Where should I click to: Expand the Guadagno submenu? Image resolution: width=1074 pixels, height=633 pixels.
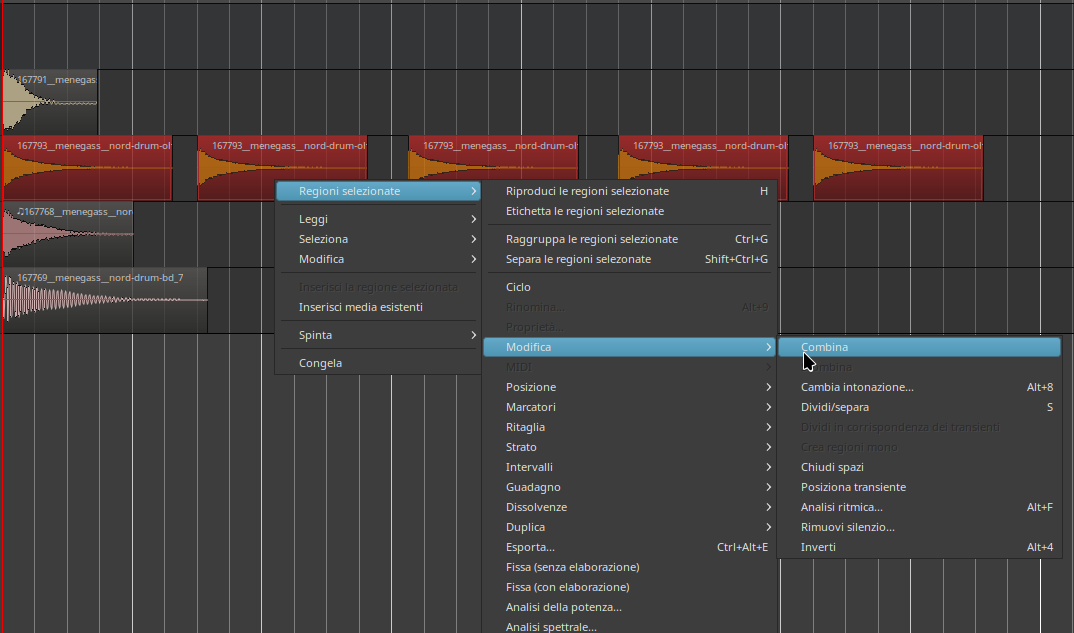tap(533, 487)
